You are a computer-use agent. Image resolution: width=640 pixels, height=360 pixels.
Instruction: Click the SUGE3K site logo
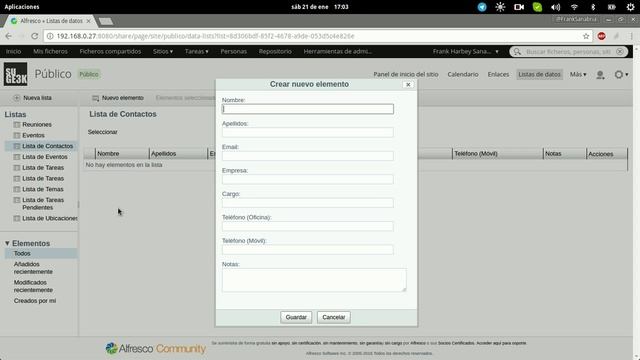click(16, 74)
